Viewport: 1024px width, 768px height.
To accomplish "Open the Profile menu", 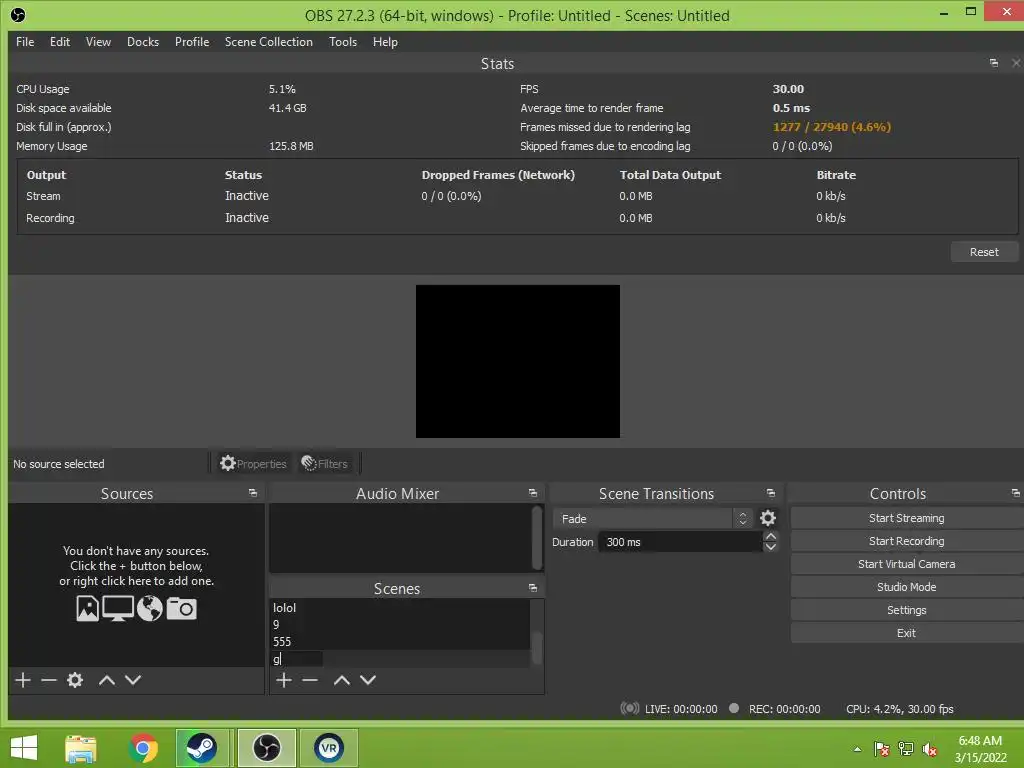I will [x=192, y=42].
